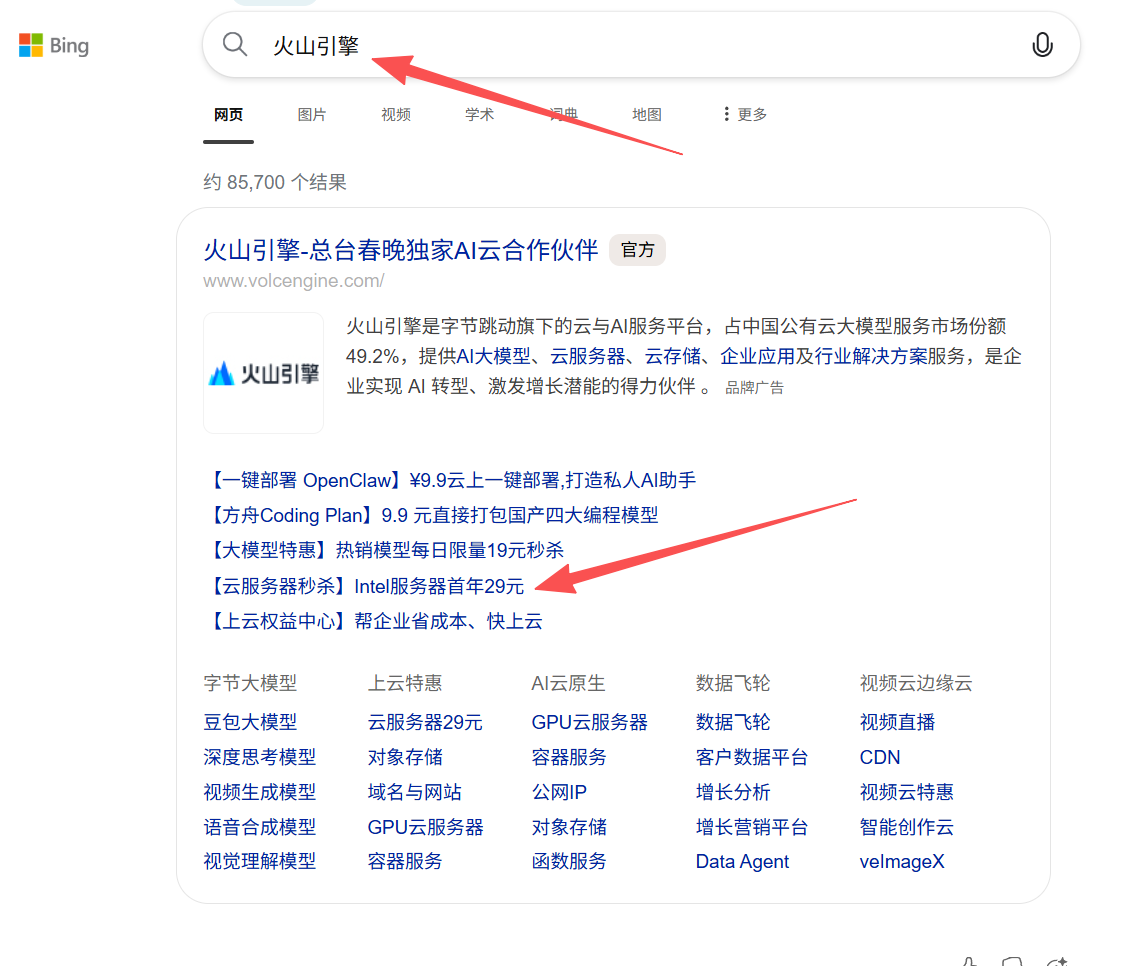Open the 火山引擎 official site result

[398, 250]
